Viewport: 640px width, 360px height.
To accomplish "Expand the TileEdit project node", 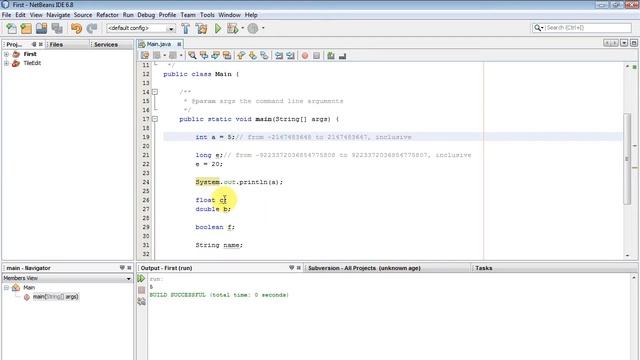I will [x=7, y=63].
